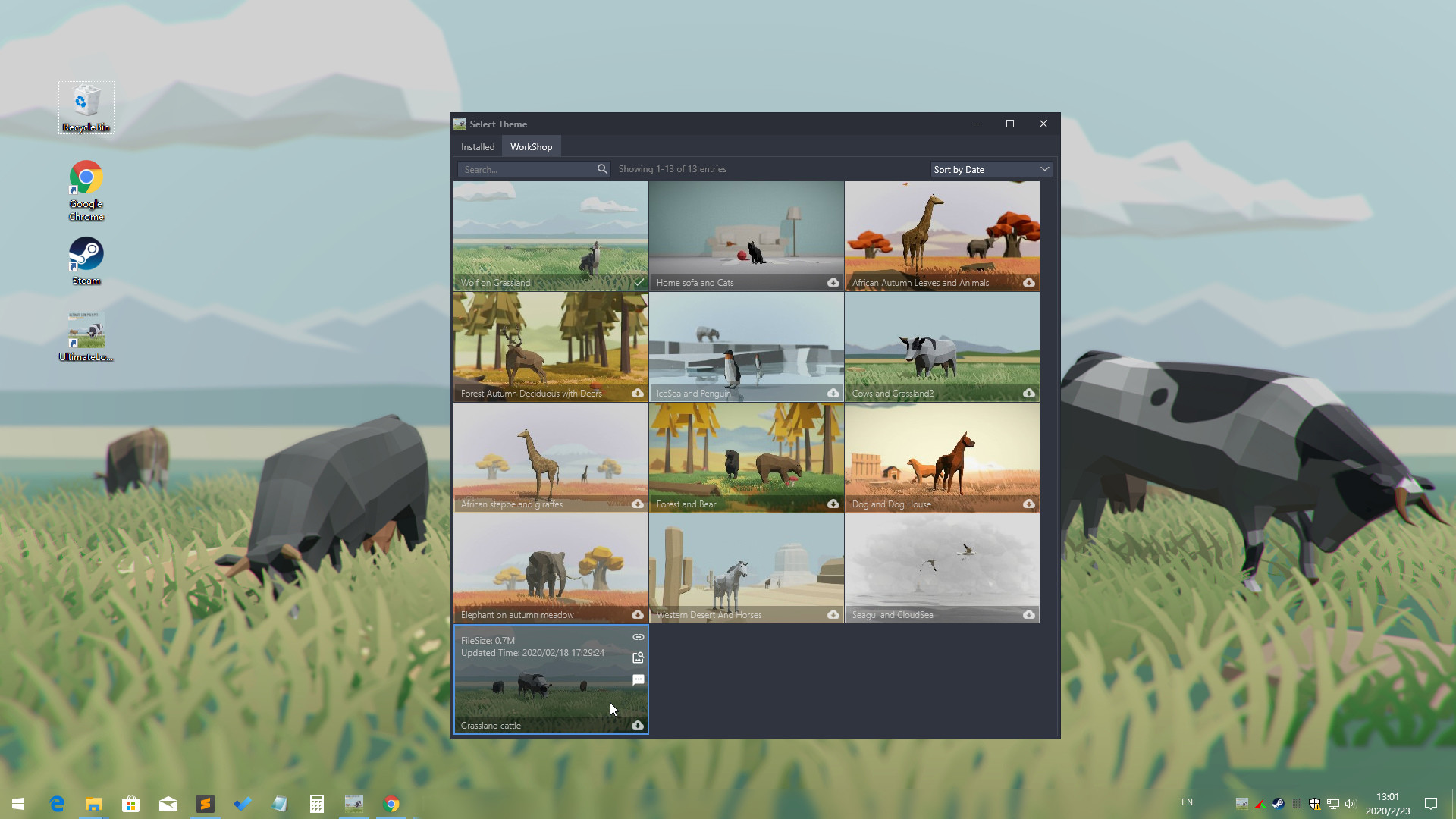Select the Forest and Bear theme thumbnail
1456x819 pixels.
pyautogui.click(x=746, y=455)
